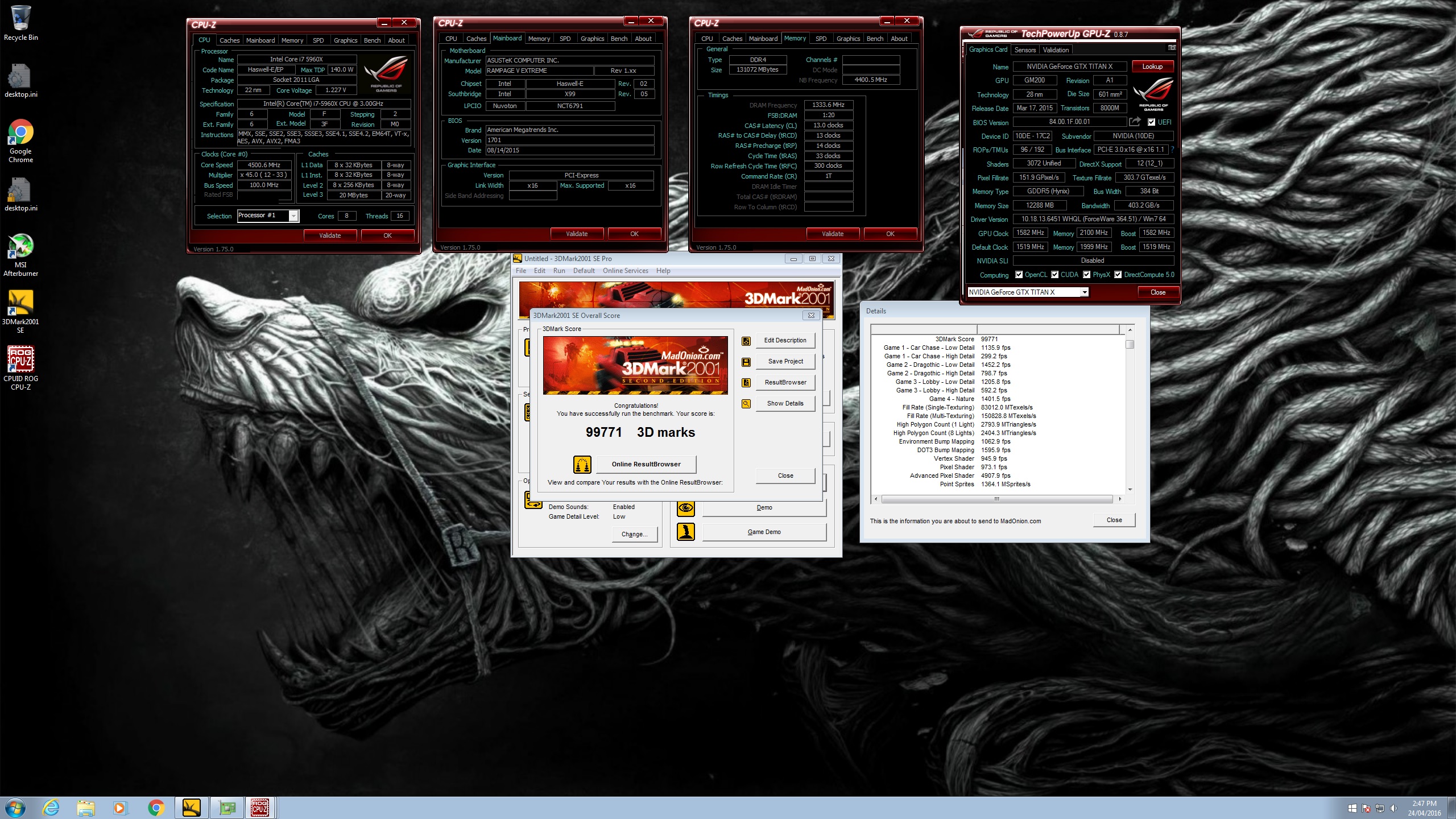Click the floppy disk icon beside Save Project
Screen dimensions: 1456x819
(x=746, y=362)
